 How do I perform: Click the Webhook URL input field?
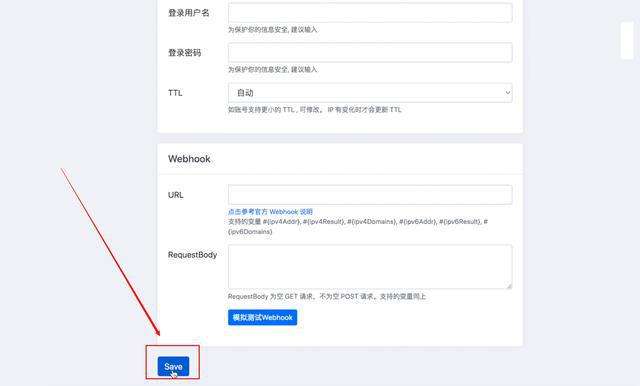click(x=370, y=195)
